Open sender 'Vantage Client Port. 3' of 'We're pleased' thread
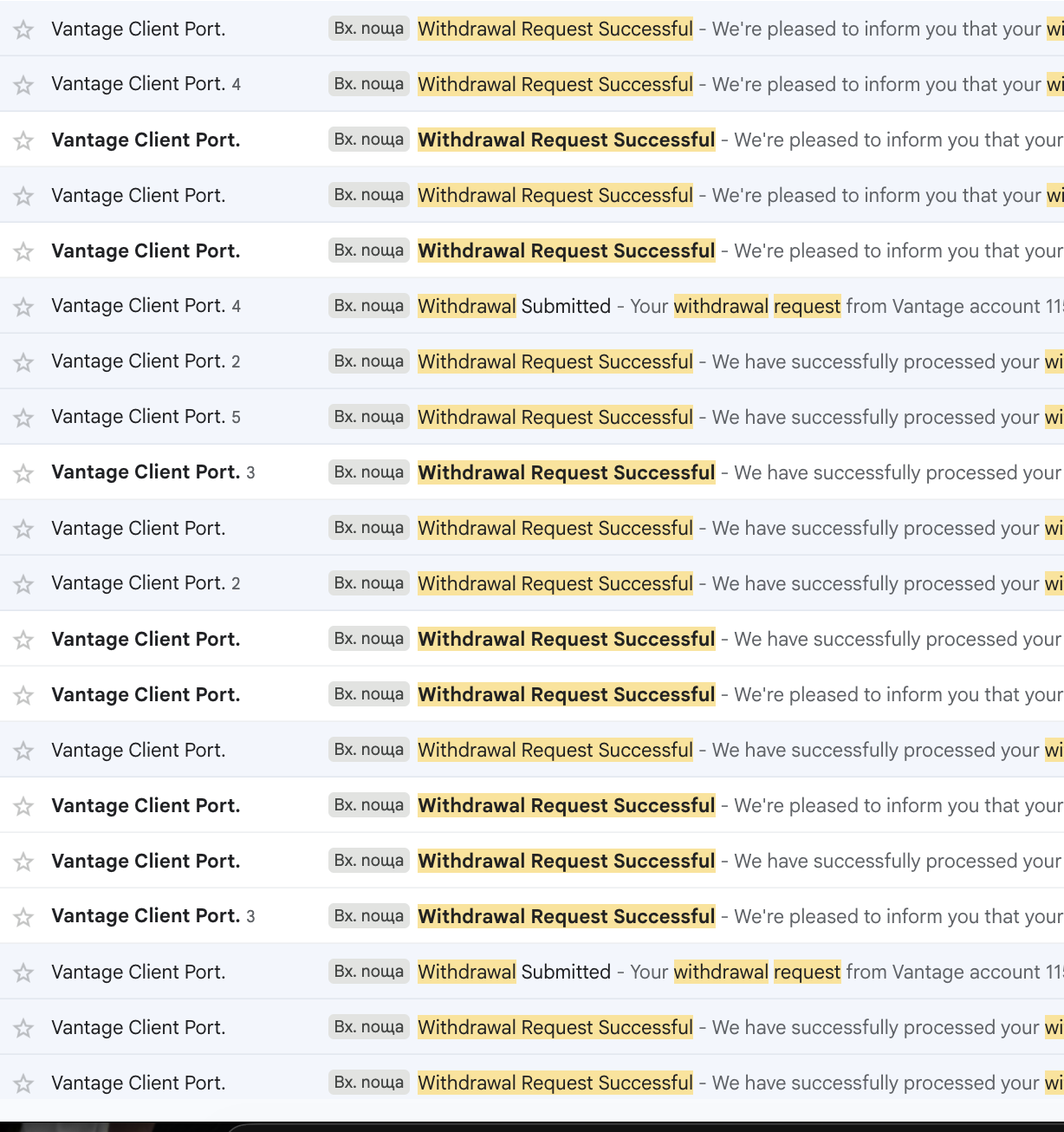The width and height of the screenshot is (1064, 1132). pyautogui.click(x=153, y=916)
